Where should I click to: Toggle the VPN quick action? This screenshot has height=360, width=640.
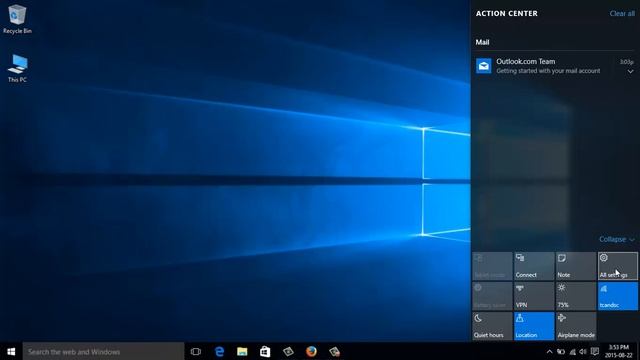click(533, 296)
